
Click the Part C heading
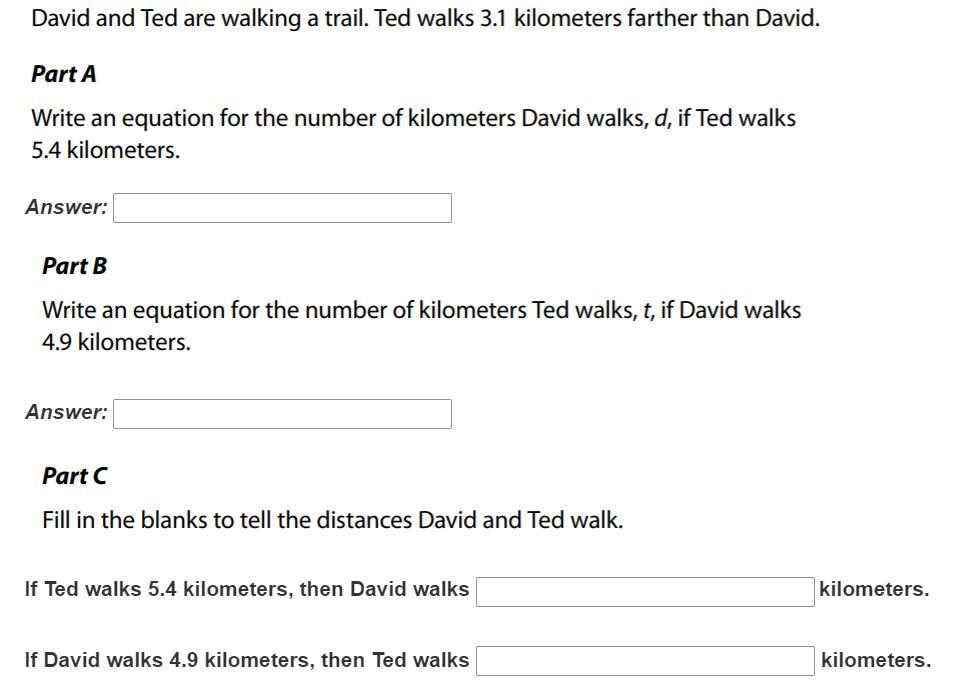point(74,476)
